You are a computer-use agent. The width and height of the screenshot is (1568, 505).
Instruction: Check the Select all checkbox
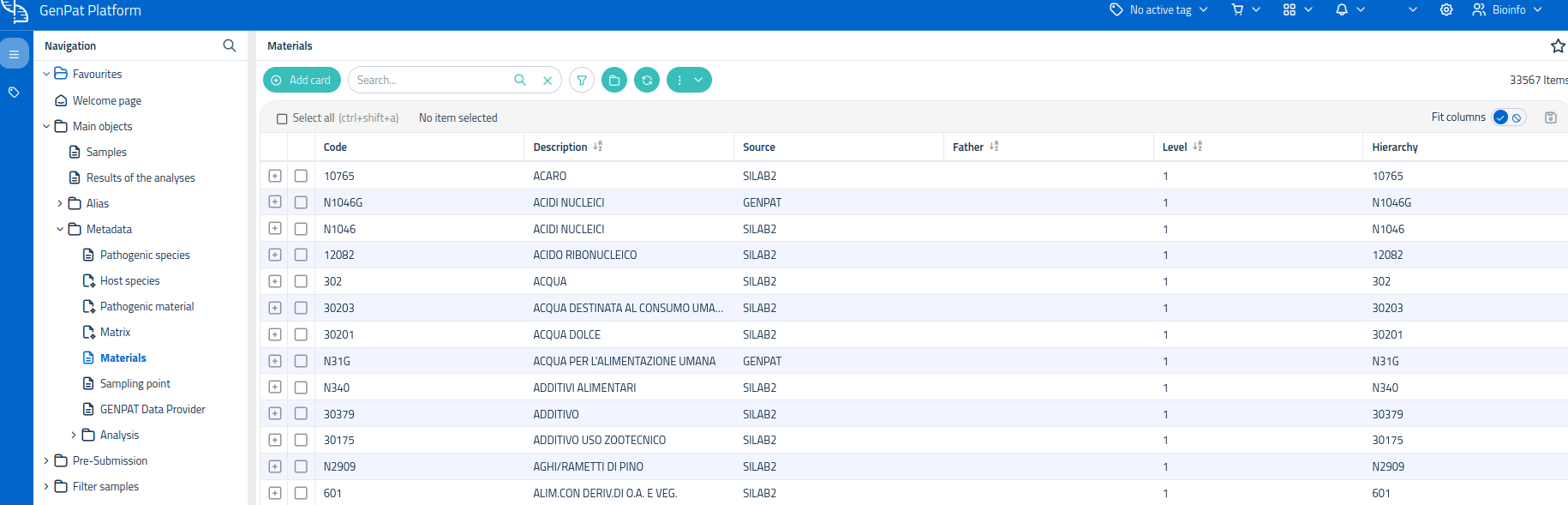coord(282,118)
